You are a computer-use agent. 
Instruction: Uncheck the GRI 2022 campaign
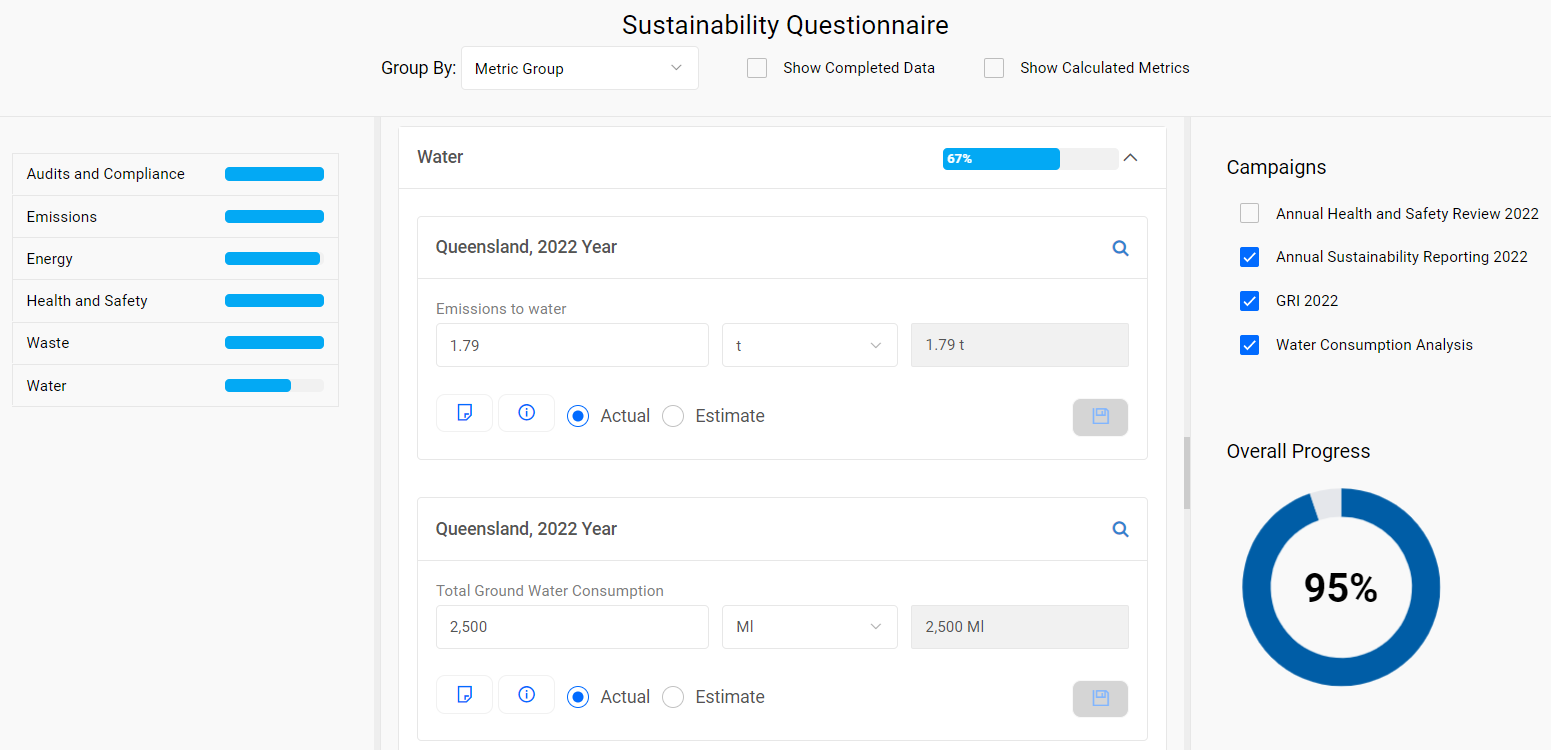click(1249, 300)
